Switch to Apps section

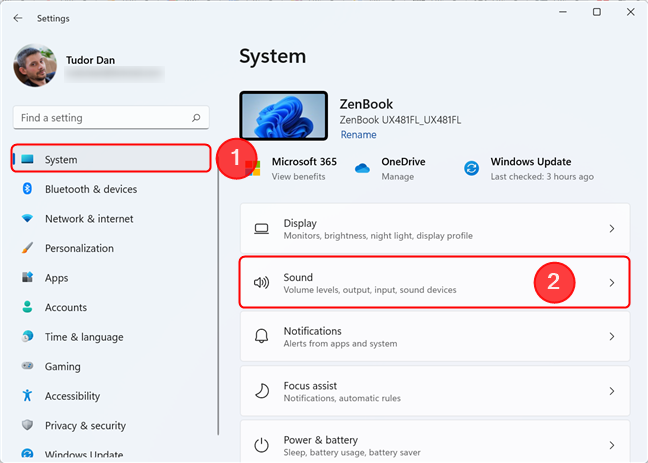(x=111, y=277)
